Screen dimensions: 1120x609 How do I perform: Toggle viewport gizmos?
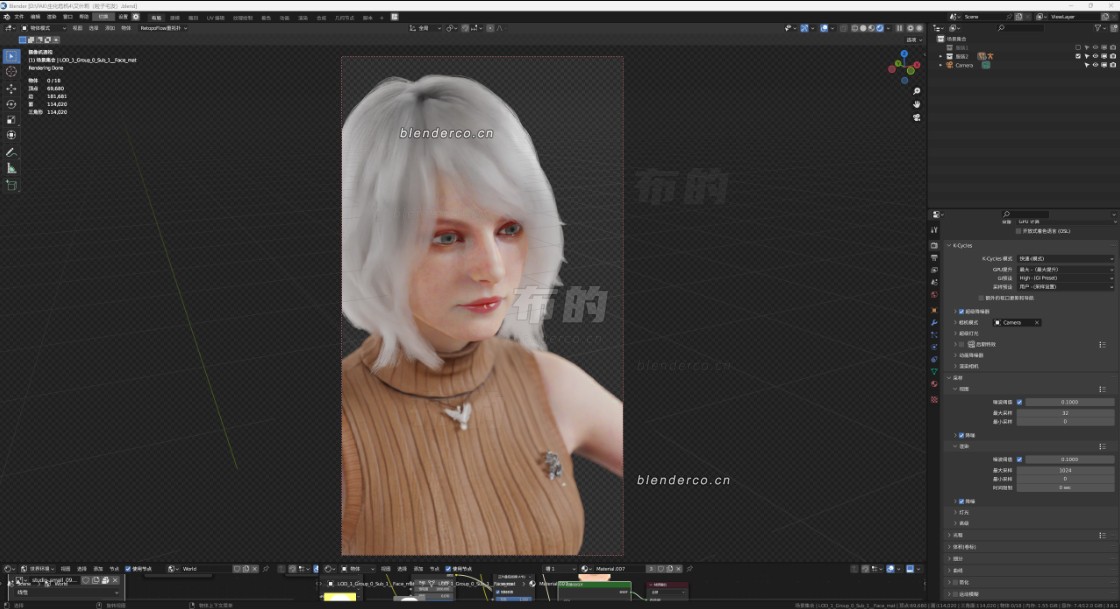coord(805,29)
